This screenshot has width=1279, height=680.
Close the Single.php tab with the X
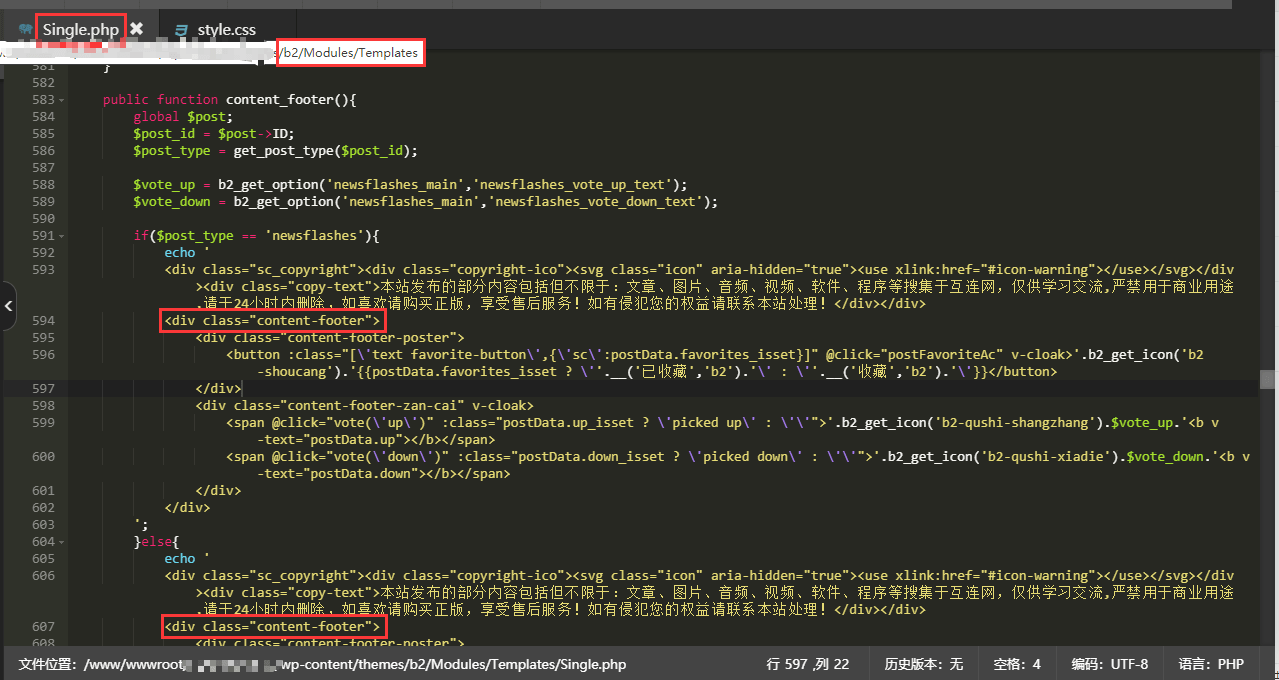[x=137, y=29]
